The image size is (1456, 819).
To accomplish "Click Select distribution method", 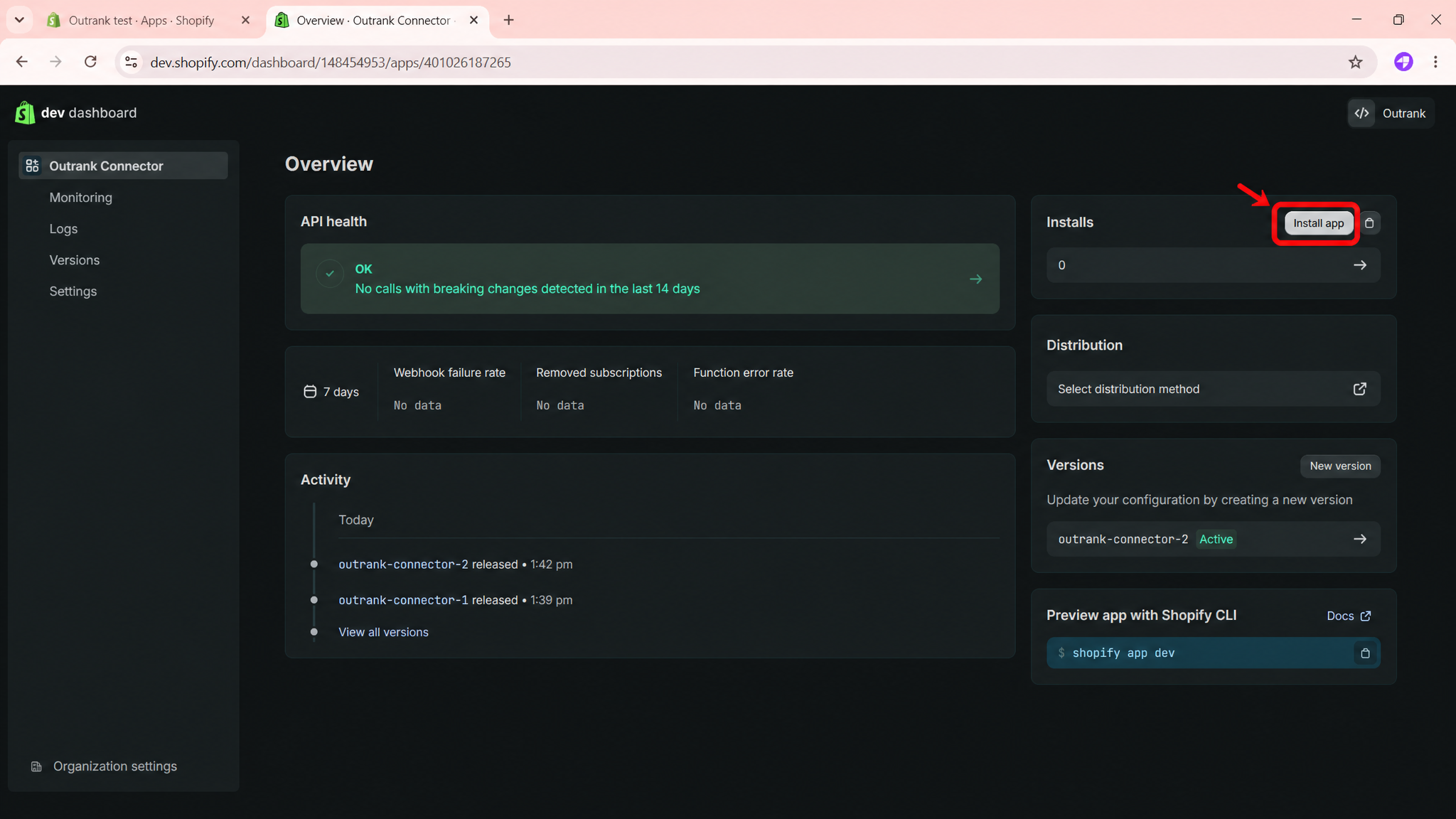I will 1213,389.
